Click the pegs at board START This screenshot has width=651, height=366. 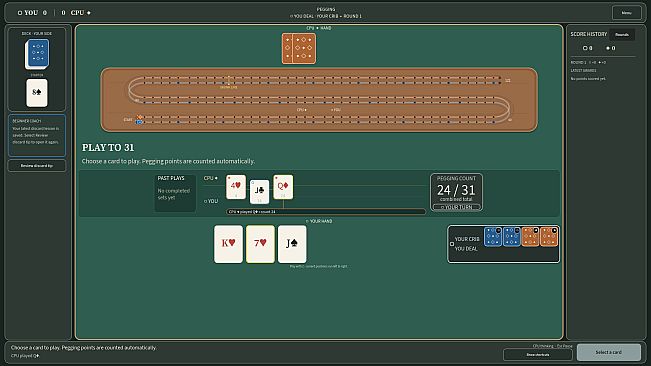point(140,120)
